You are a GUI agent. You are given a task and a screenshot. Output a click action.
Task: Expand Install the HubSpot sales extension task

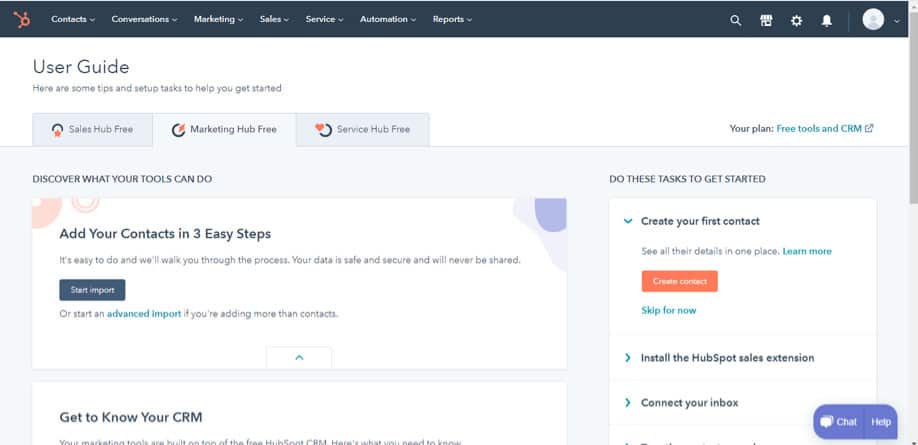[628, 358]
